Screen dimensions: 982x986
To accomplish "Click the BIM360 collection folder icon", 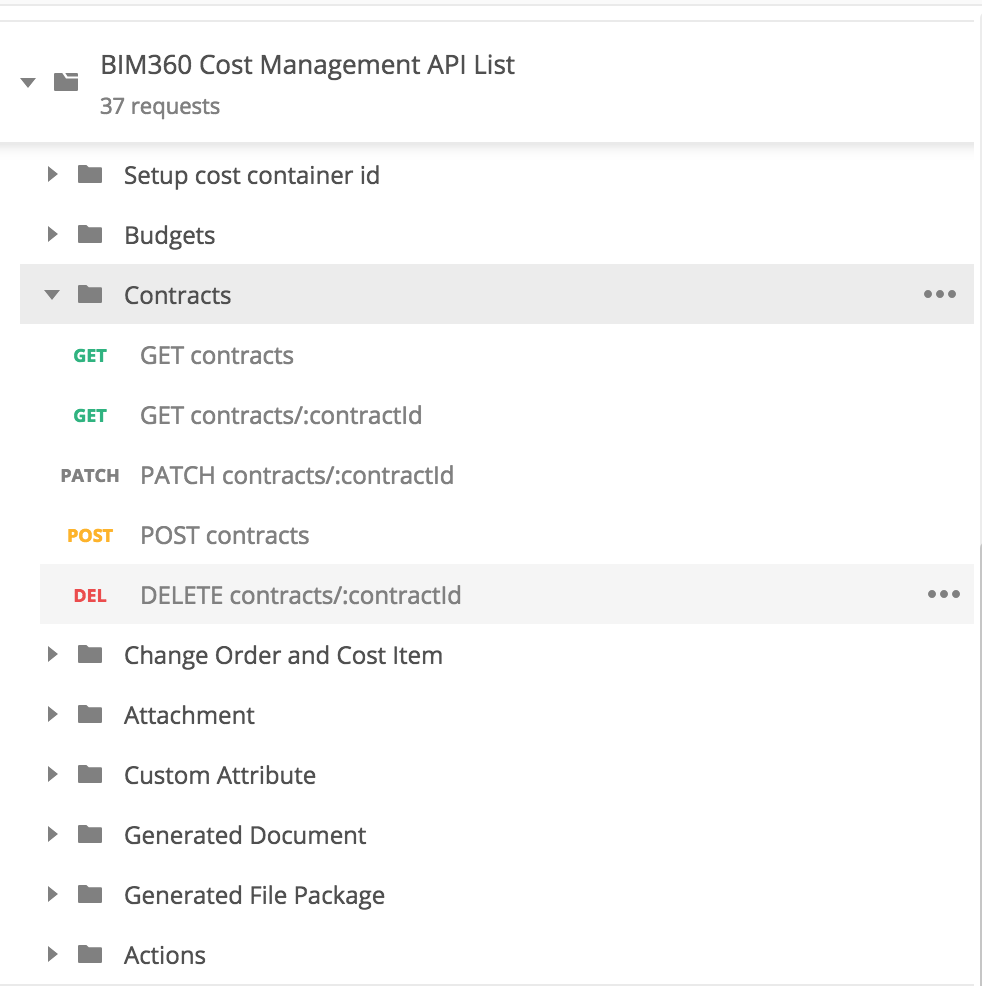I will (66, 82).
